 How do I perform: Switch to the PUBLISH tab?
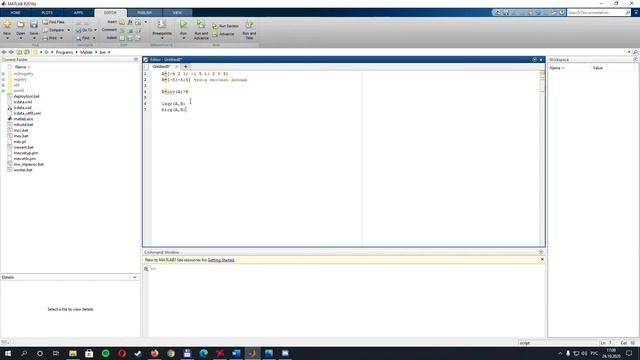(144, 13)
